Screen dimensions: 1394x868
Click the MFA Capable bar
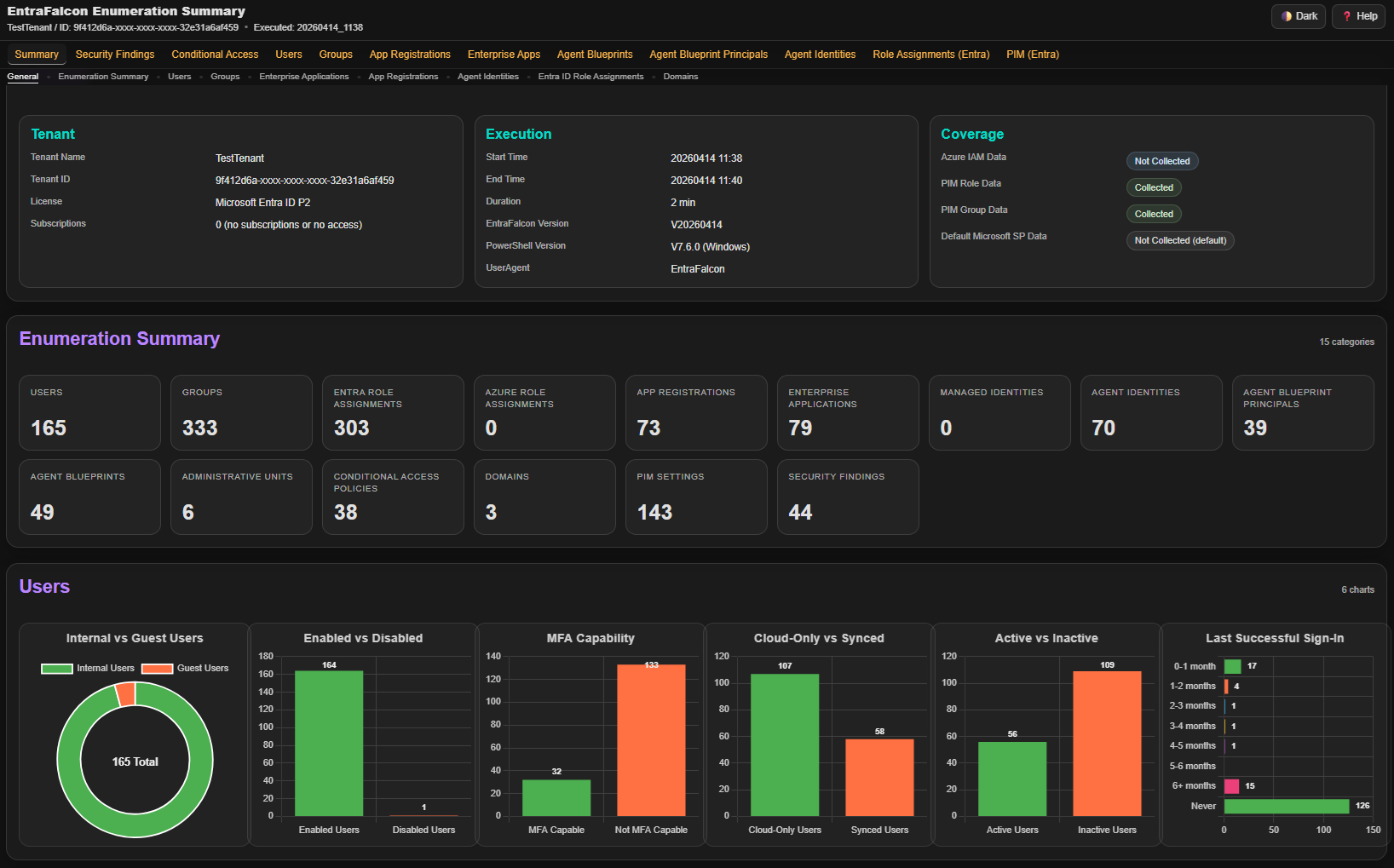point(556,797)
